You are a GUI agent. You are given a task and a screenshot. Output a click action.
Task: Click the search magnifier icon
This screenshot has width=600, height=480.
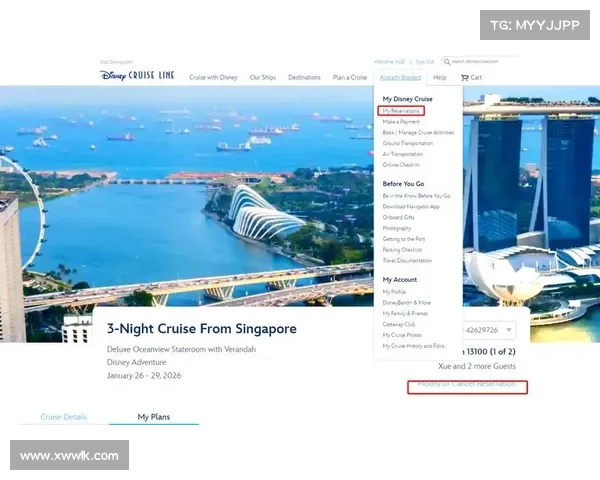447,61
